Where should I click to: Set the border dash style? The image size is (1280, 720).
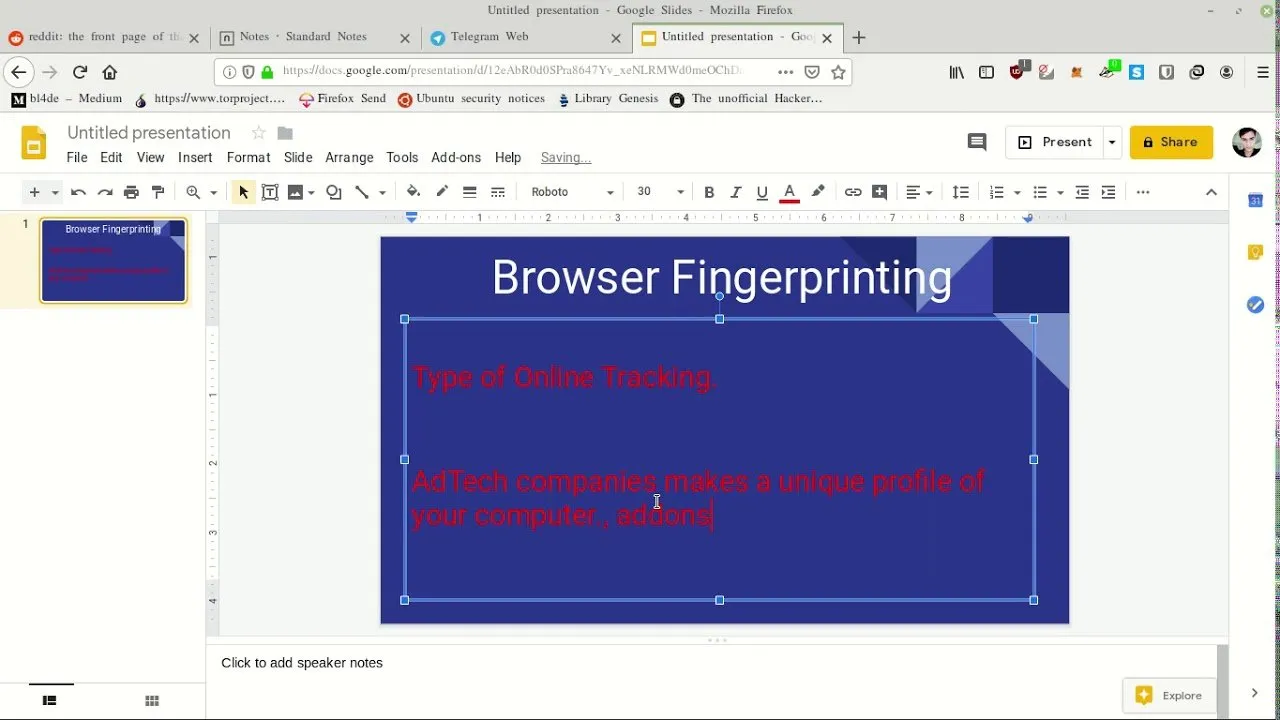pyautogui.click(x=497, y=192)
